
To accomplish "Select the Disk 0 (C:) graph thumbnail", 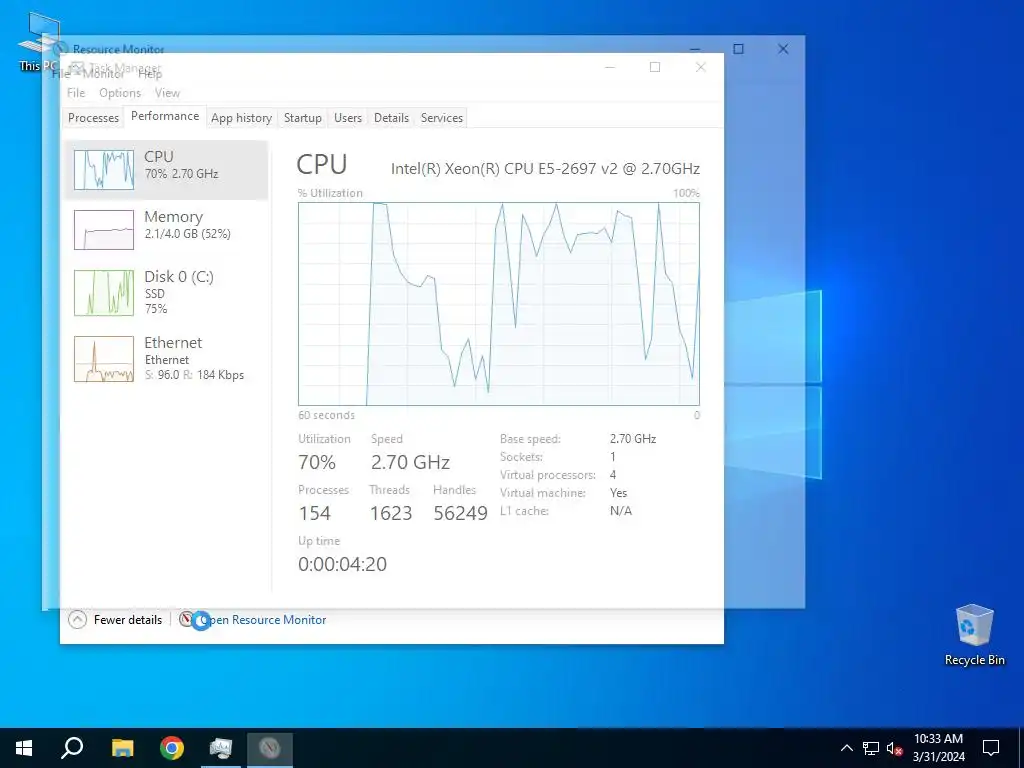I will point(104,293).
